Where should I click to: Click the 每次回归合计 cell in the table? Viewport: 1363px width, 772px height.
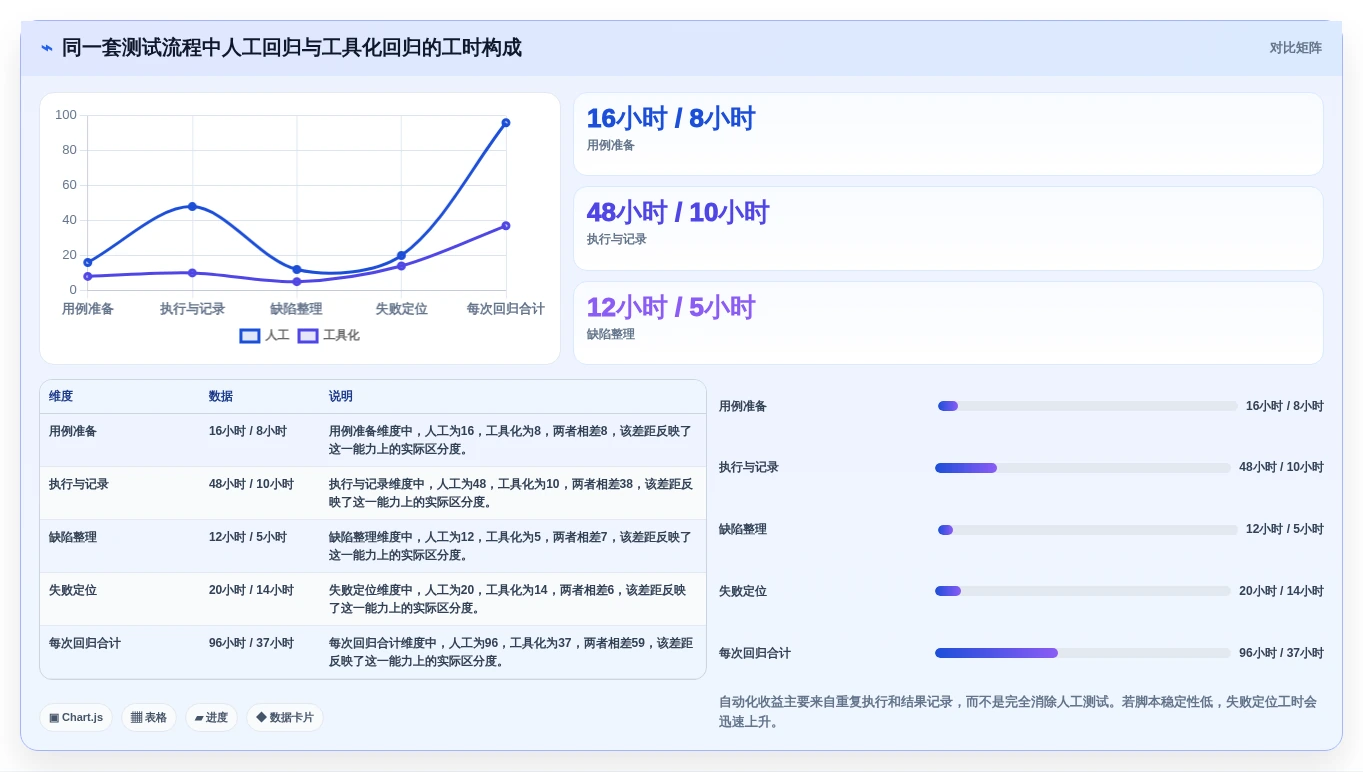120,652
